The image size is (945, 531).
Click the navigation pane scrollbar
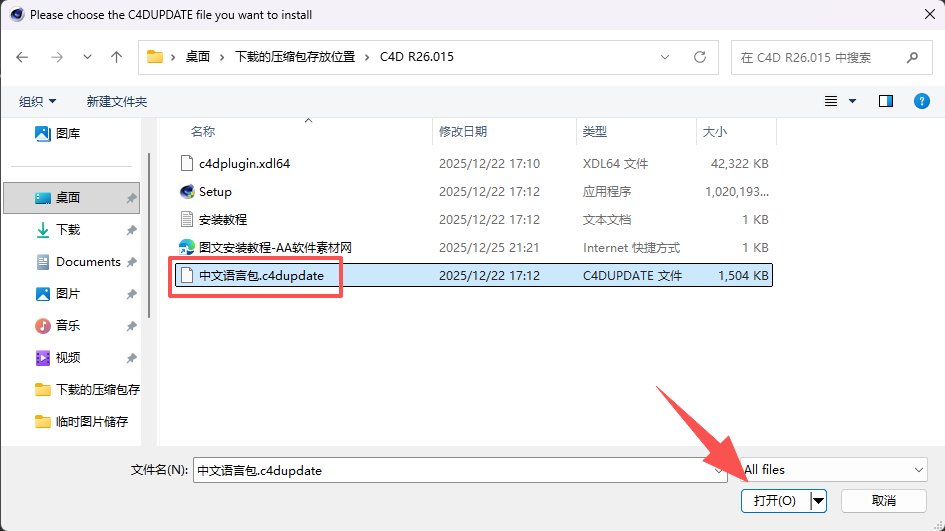coord(149,235)
